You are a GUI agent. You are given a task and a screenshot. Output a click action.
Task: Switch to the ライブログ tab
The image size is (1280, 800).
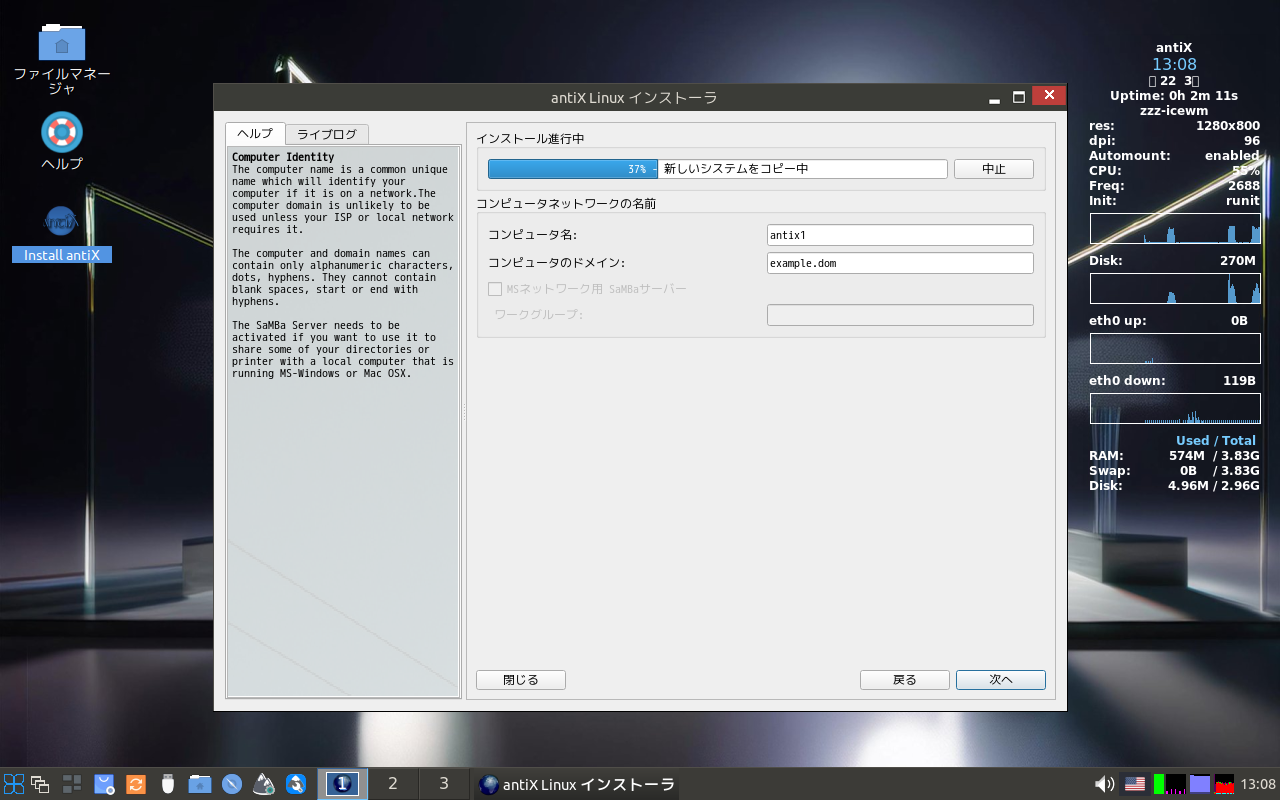(x=326, y=134)
